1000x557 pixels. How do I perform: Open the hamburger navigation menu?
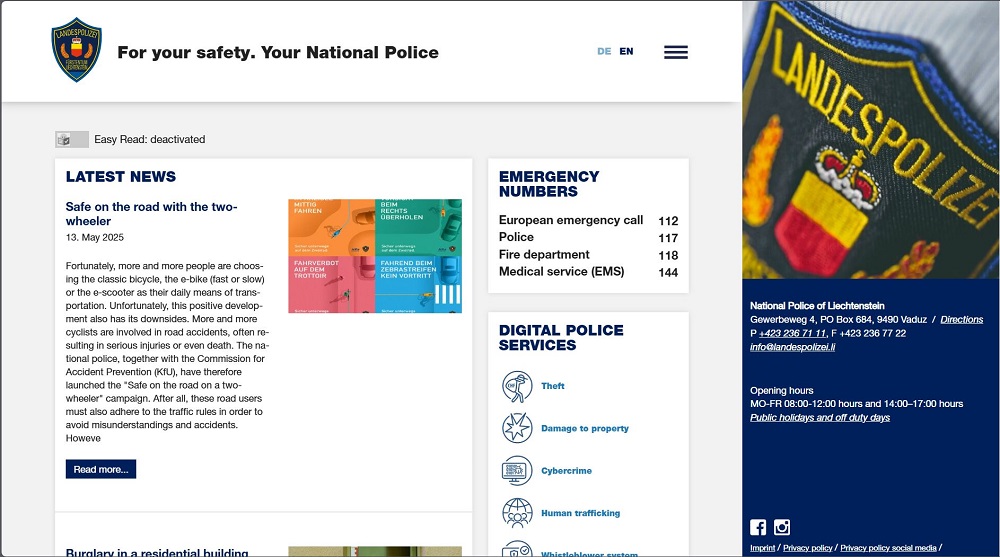pos(676,52)
